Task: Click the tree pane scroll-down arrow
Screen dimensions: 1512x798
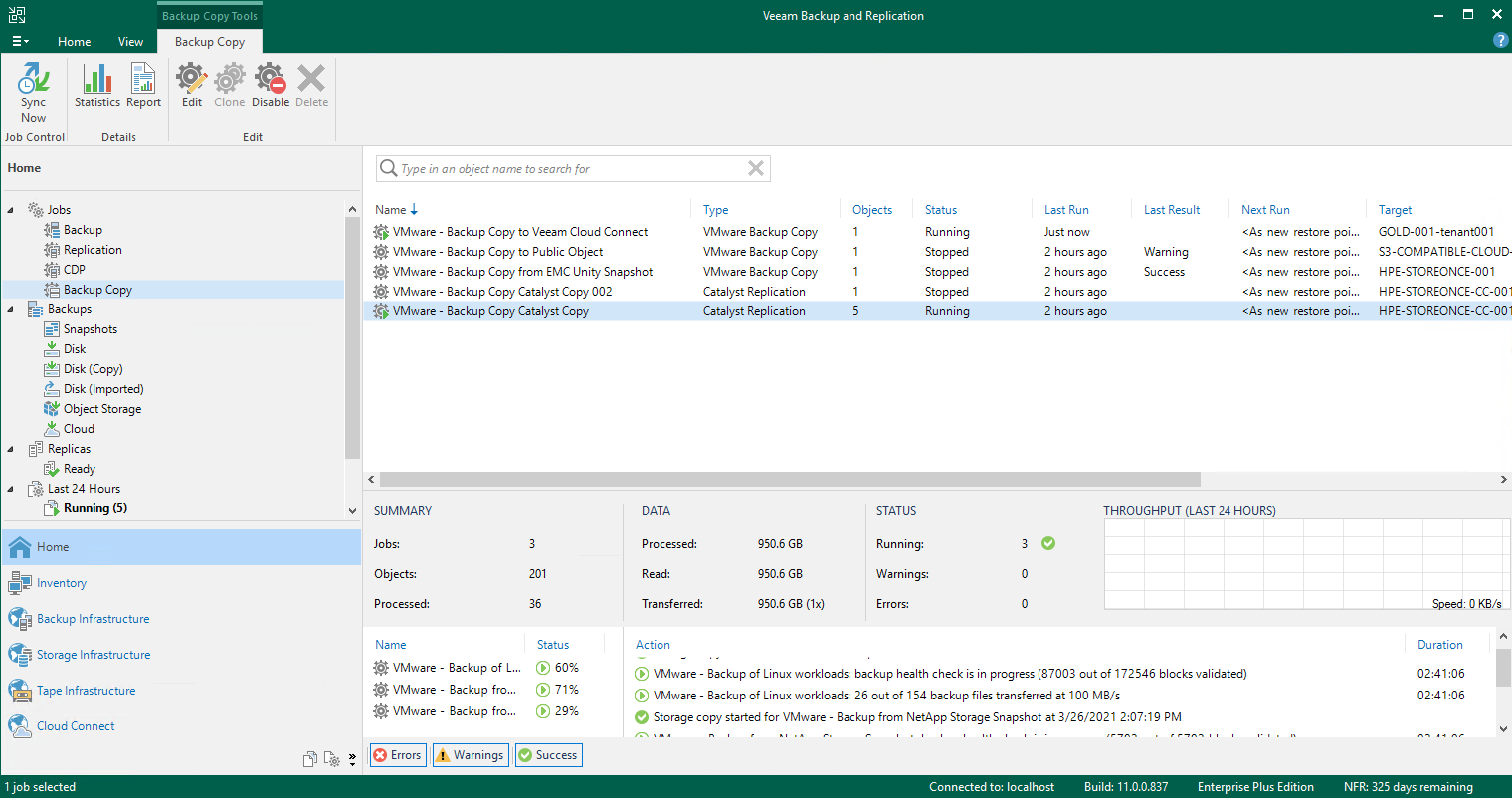Action: (x=352, y=510)
